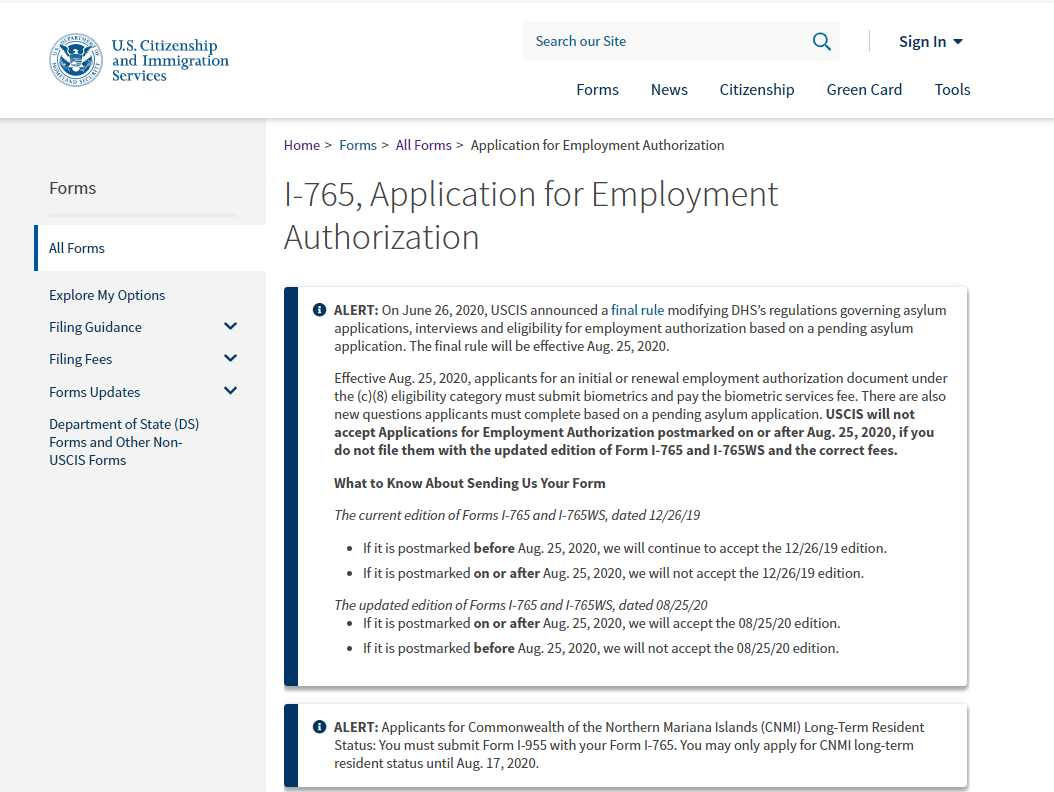Click the Home breadcrumb link
Viewport: 1054px width, 792px height.
pyautogui.click(x=302, y=145)
